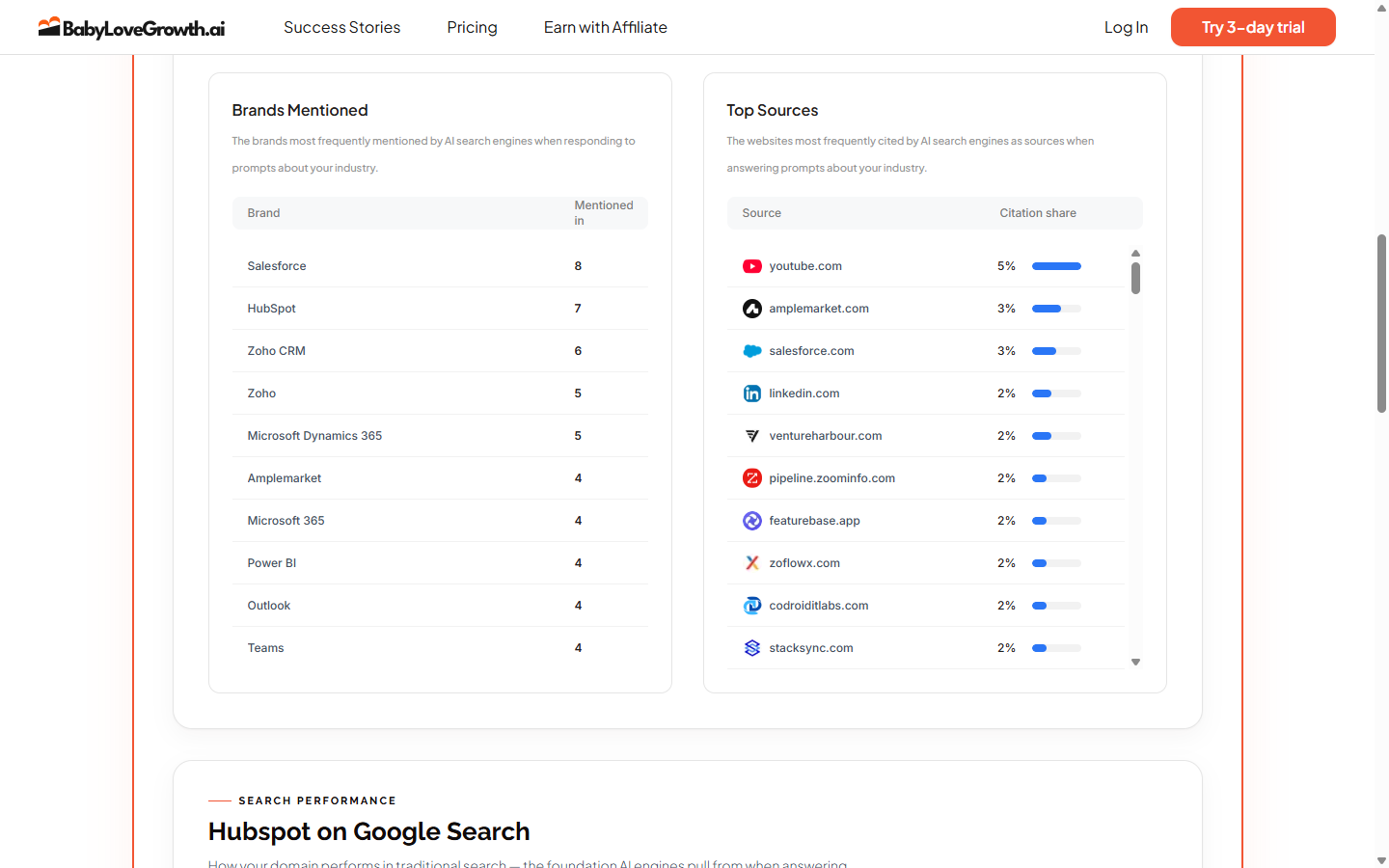Click the Source column header
The image size is (1389, 868).
(x=762, y=213)
